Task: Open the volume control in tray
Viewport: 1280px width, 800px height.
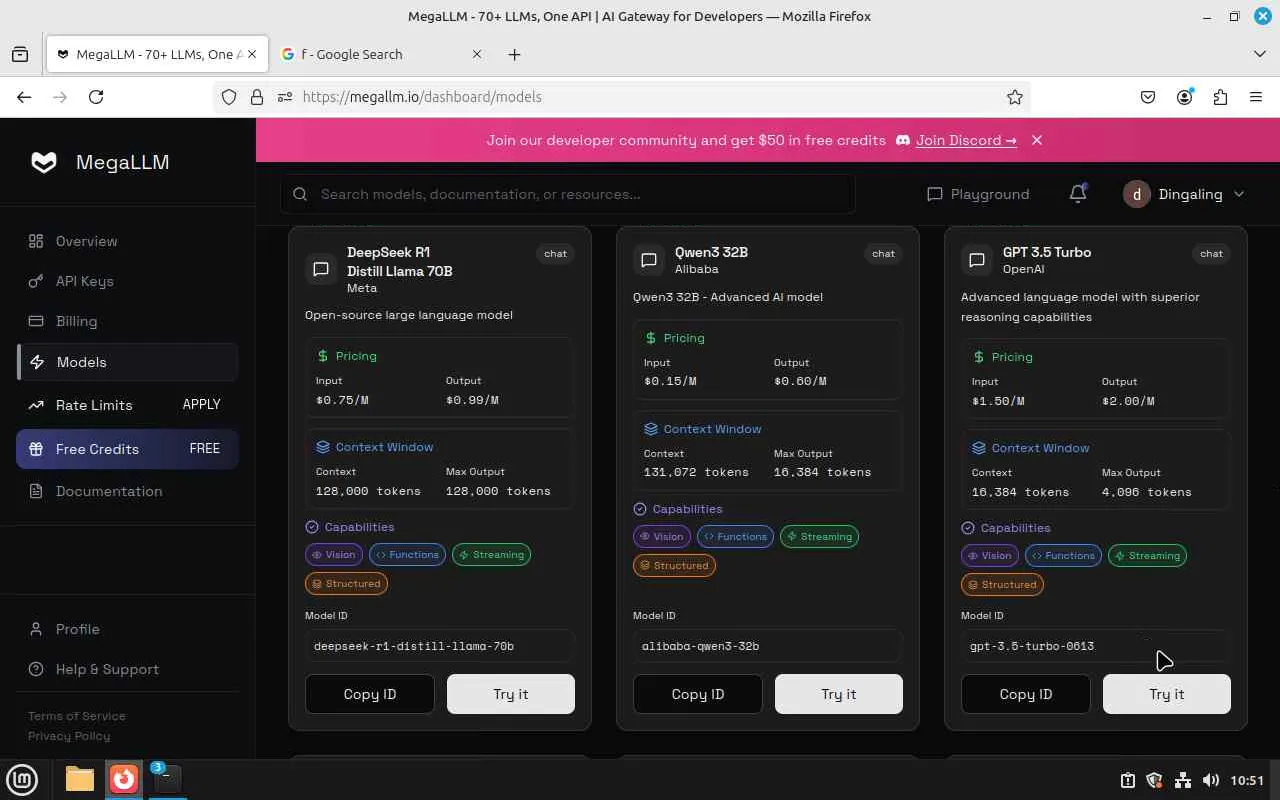Action: tap(1211, 780)
